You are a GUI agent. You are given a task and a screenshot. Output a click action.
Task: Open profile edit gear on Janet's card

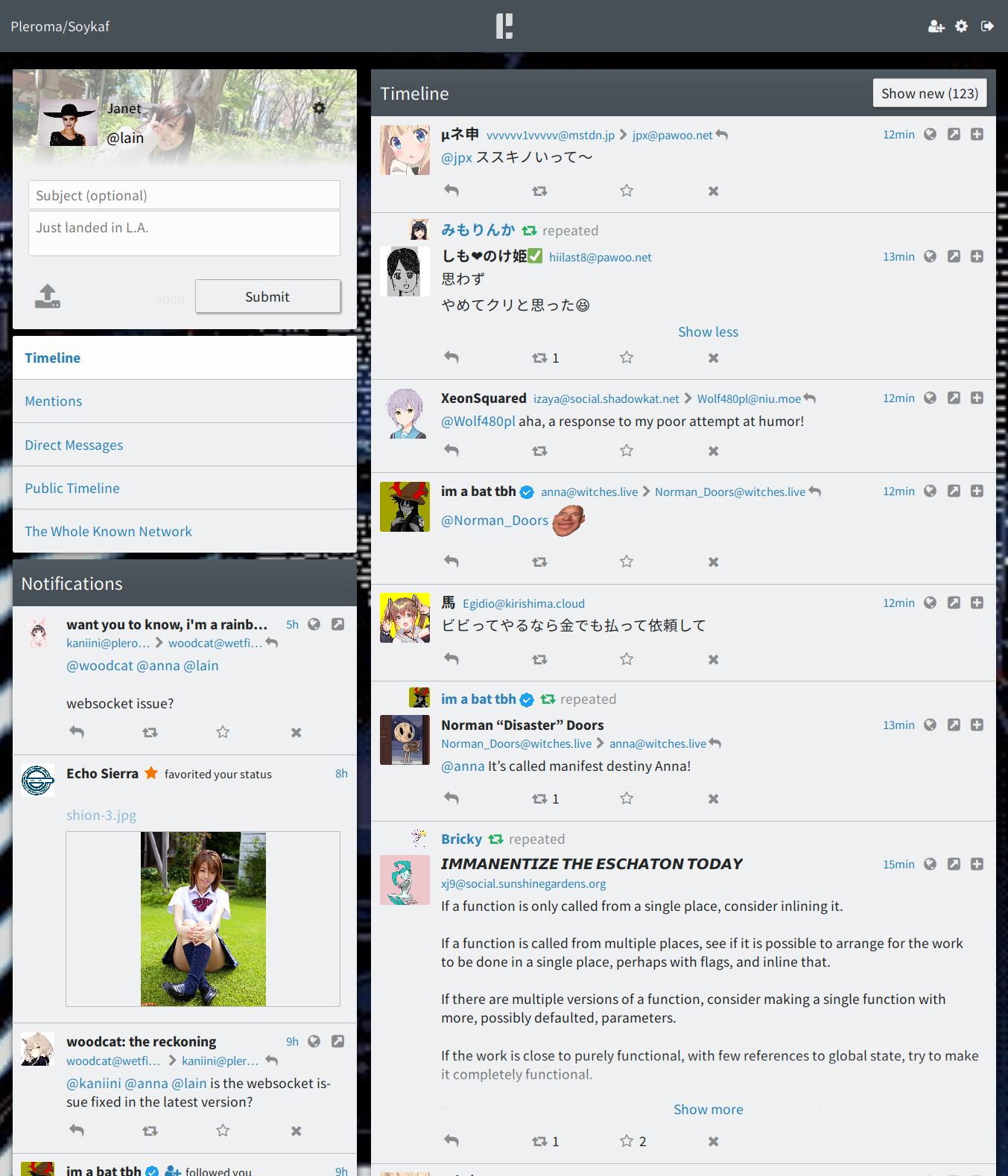click(x=319, y=108)
